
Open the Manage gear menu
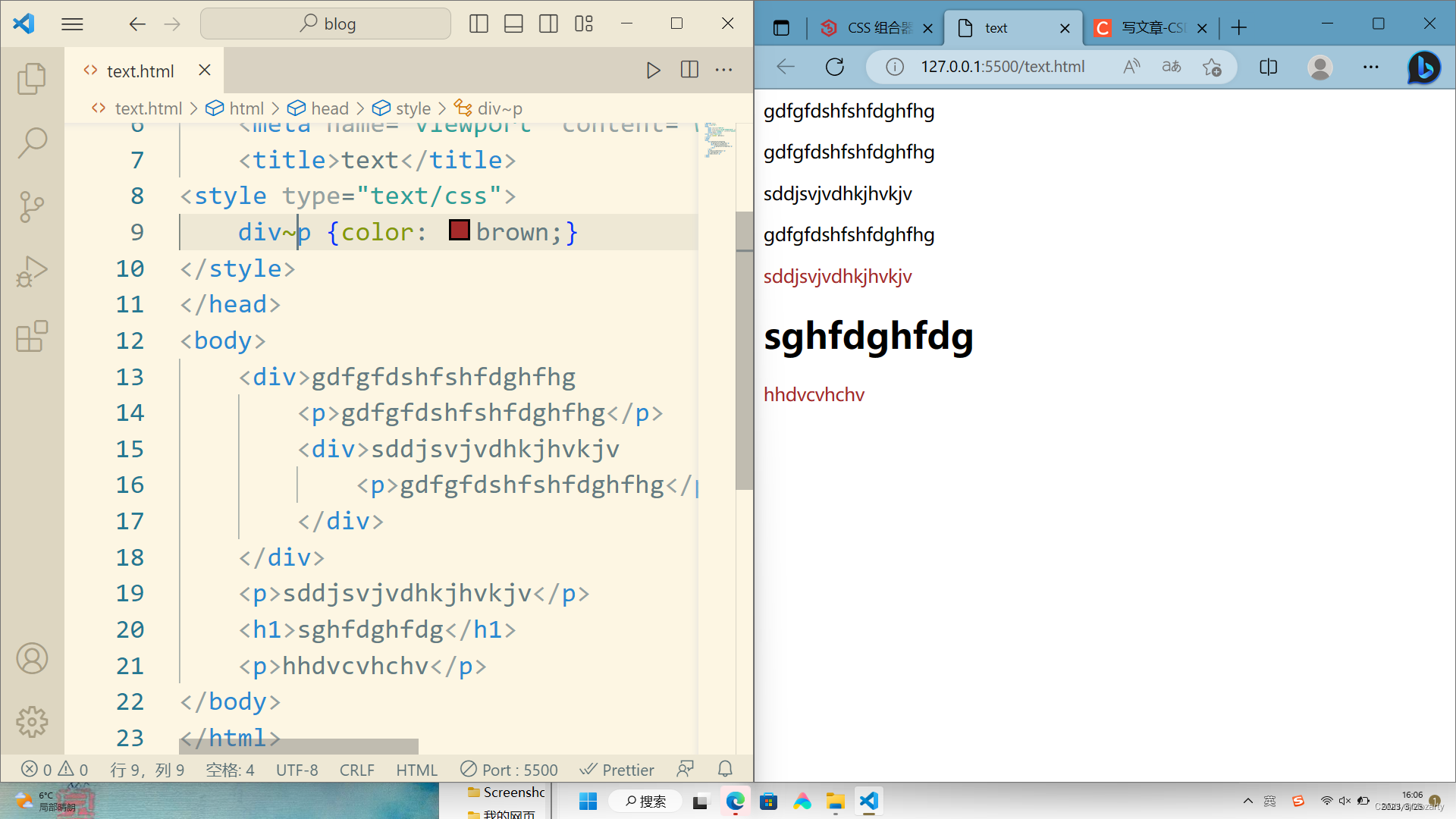[32, 722]
